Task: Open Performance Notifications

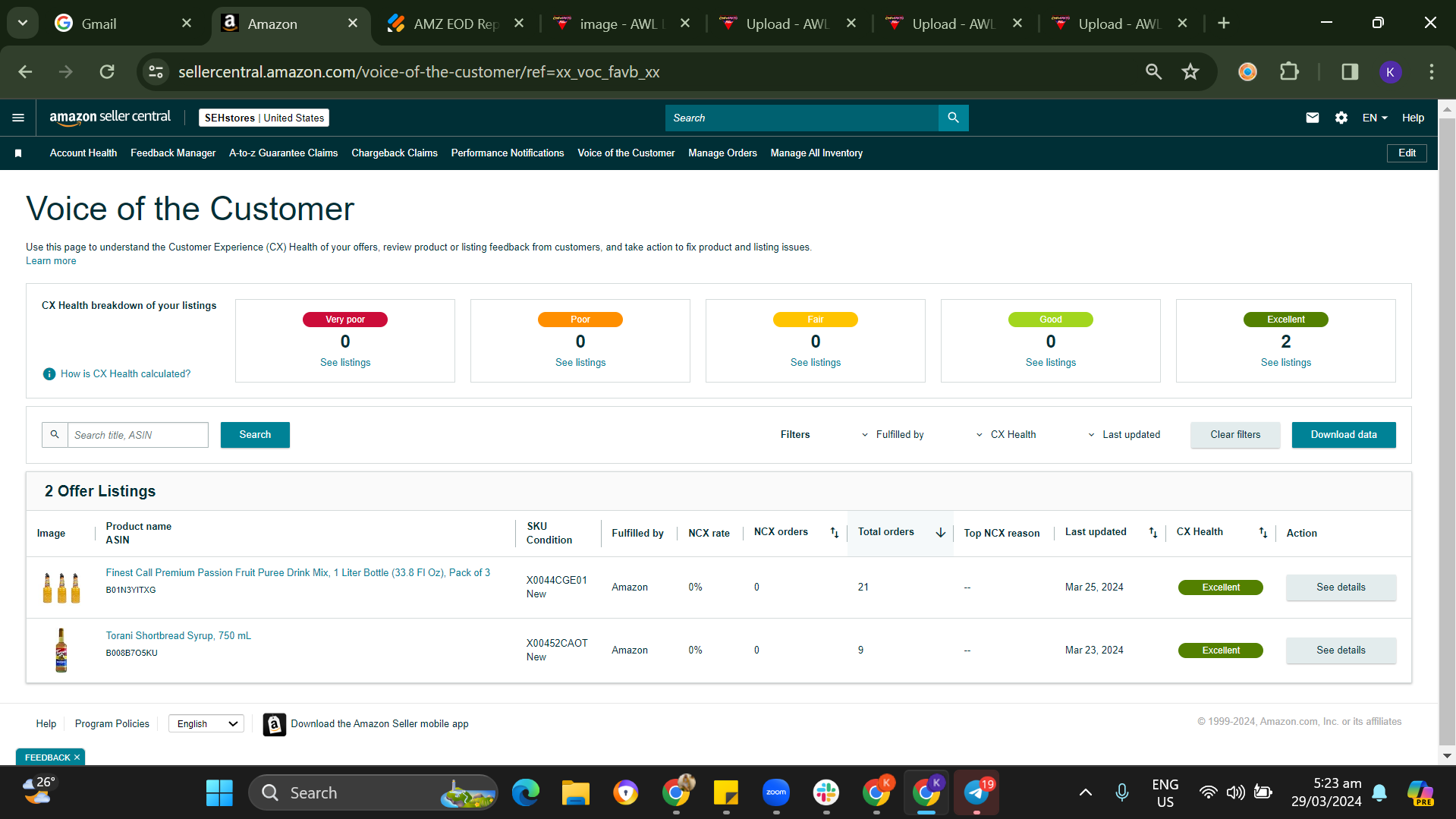Action: pyautogui.click(x=508, y=153)
